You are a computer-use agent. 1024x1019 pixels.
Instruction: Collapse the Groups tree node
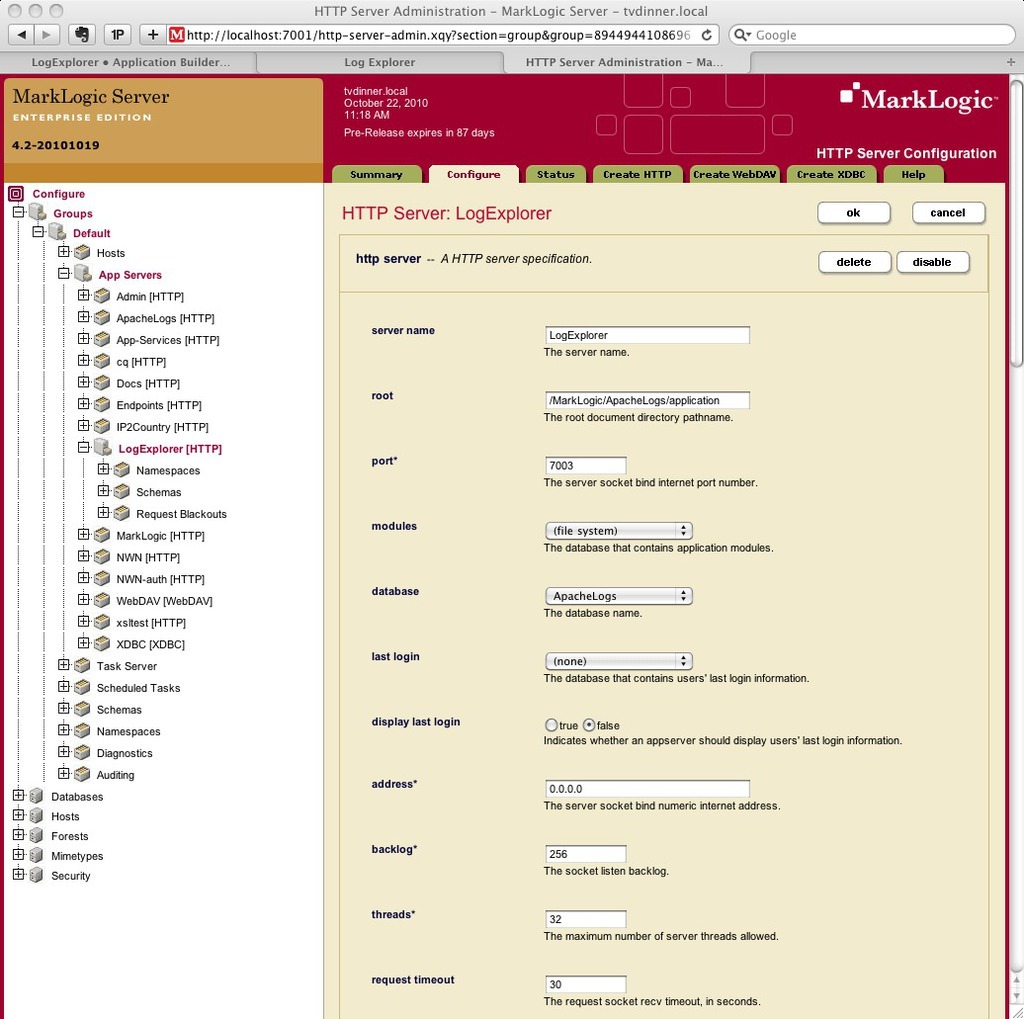point(19,212)
